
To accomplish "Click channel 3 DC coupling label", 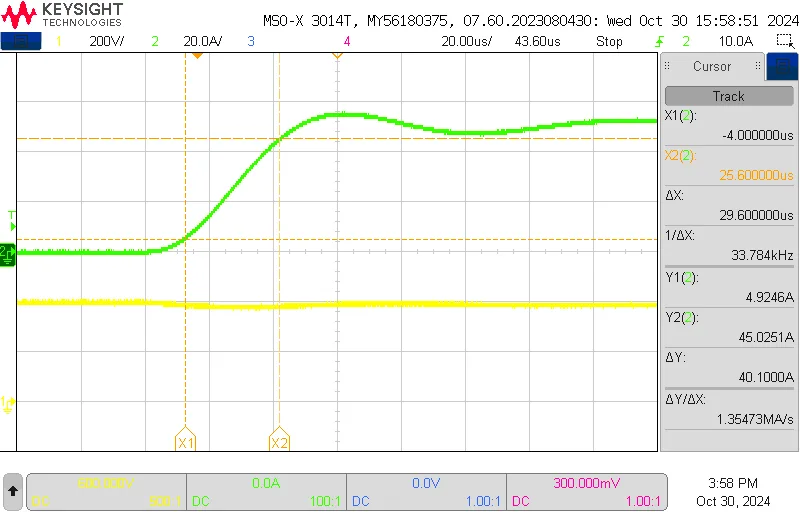I will pyautogui.click(x=361, y=501).
